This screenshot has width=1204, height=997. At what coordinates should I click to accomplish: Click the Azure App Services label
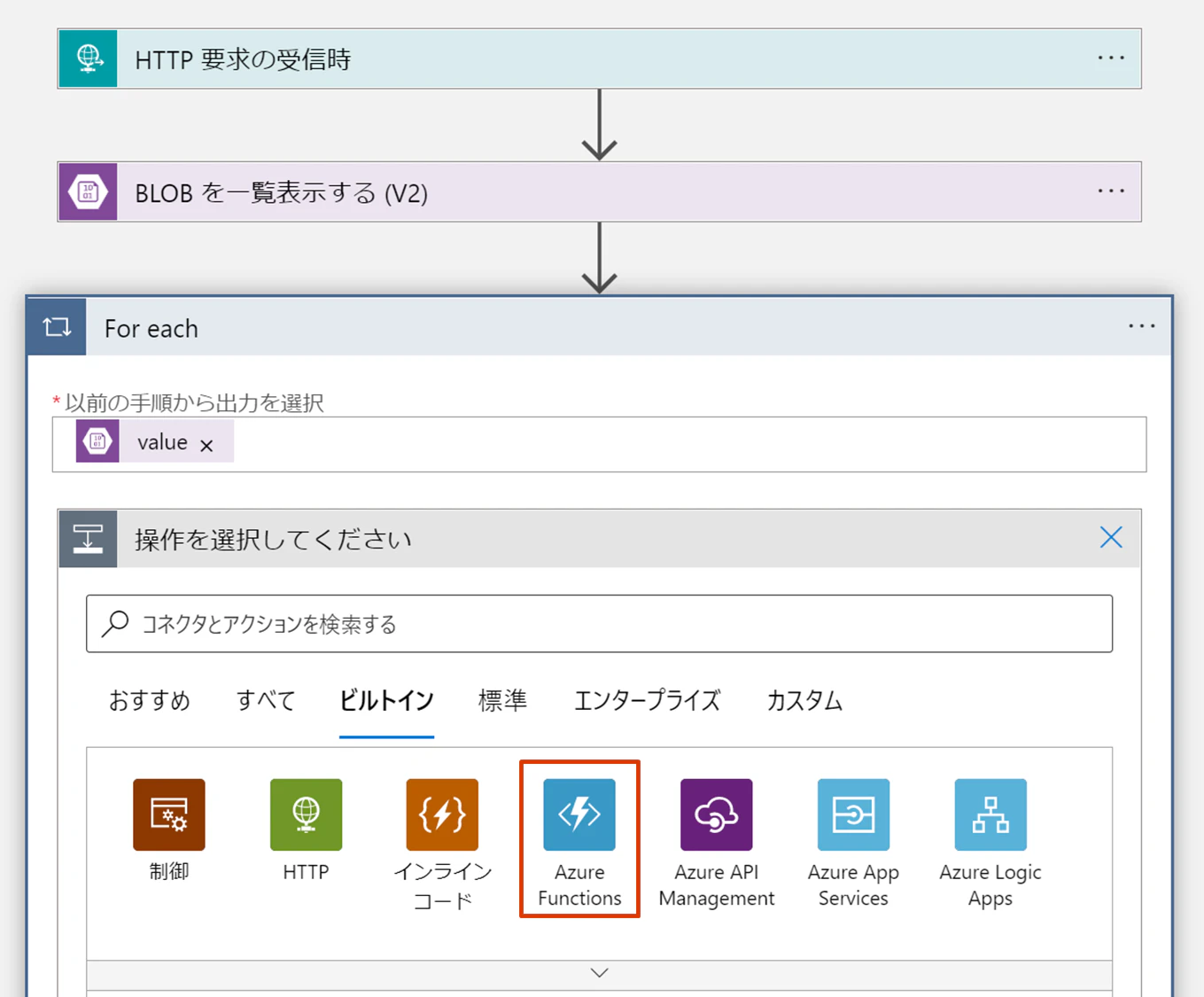[x=853, y=885]
